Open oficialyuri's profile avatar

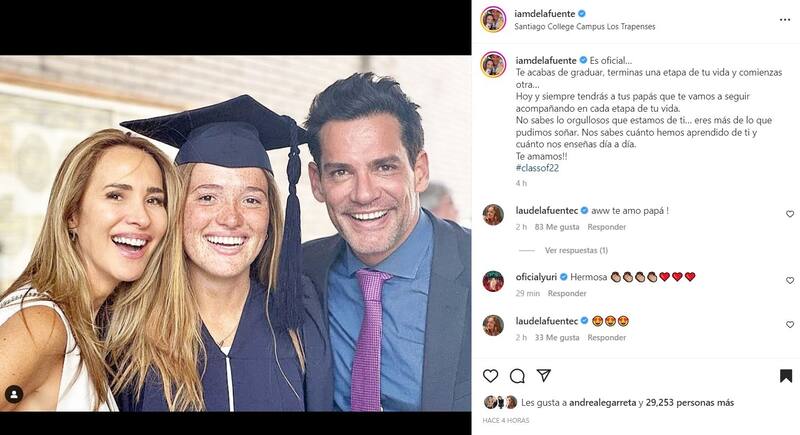493,281
